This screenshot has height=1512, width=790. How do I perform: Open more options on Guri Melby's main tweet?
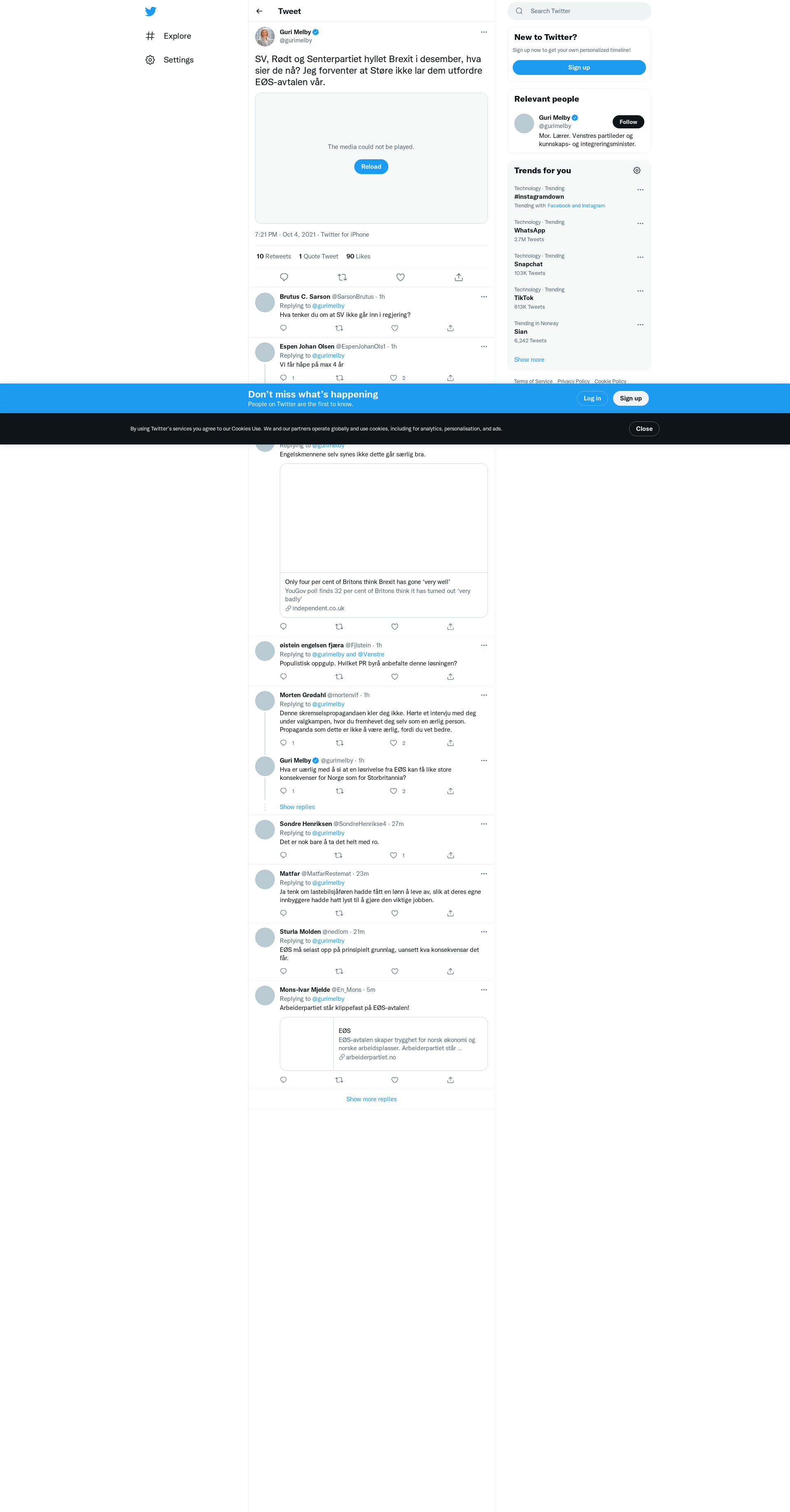point(483,32)
